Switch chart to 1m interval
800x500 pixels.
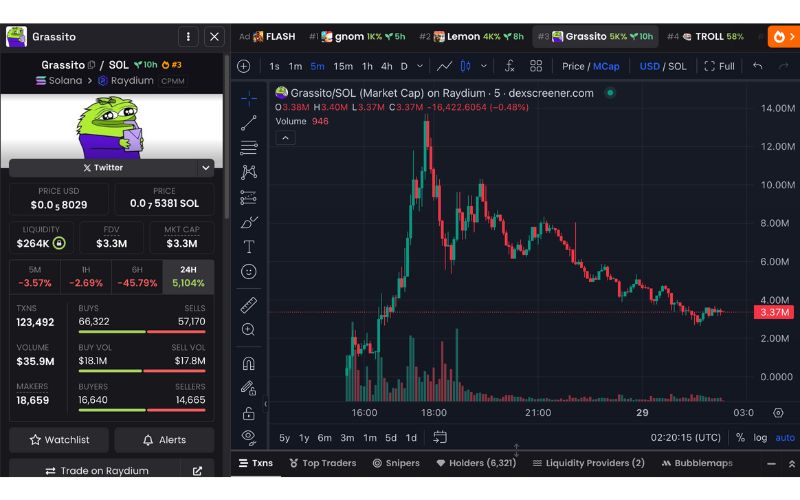(295, 66)
